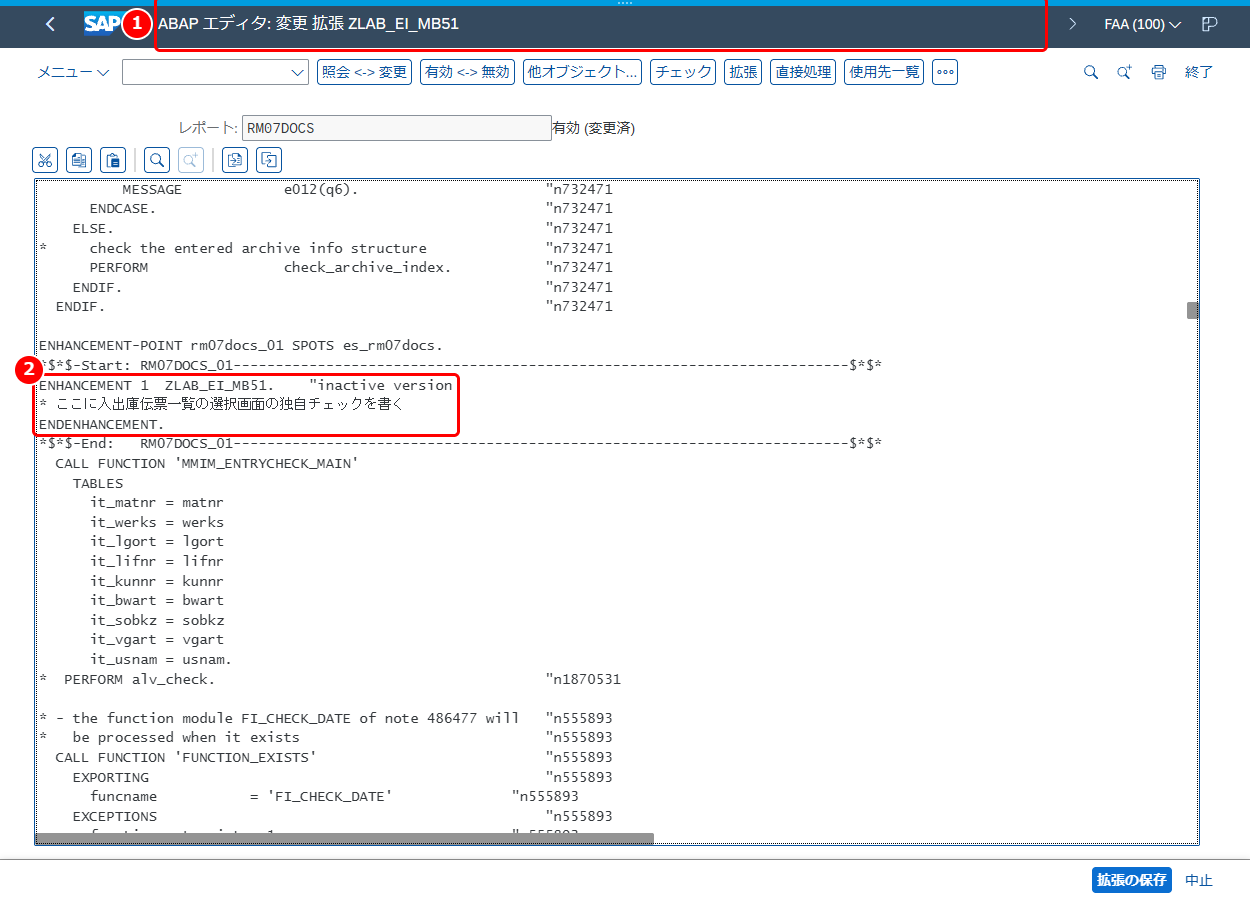
Task: Click the it_bwart = bwart line
Action: [157, 601]
